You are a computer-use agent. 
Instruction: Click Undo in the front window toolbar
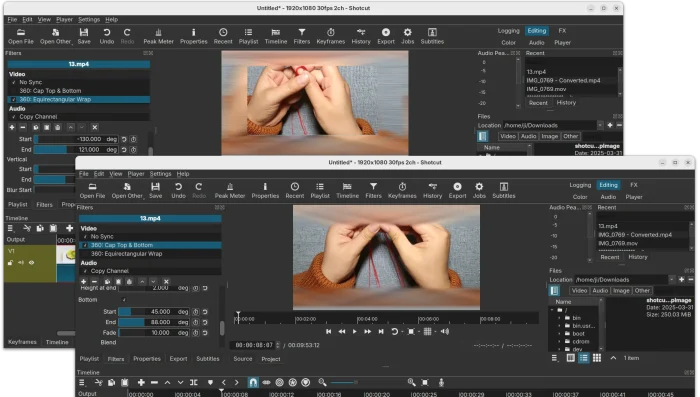pos(178,191)
